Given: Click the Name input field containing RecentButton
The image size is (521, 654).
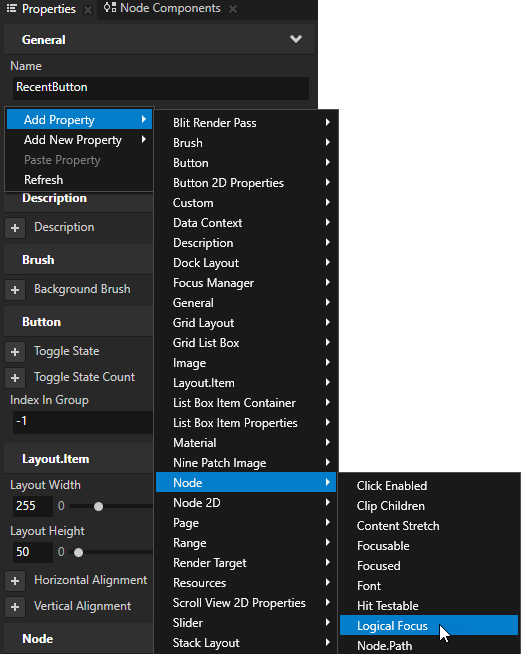Looking at the screenshot, I should pyautogui.click(x=161, y=88).
